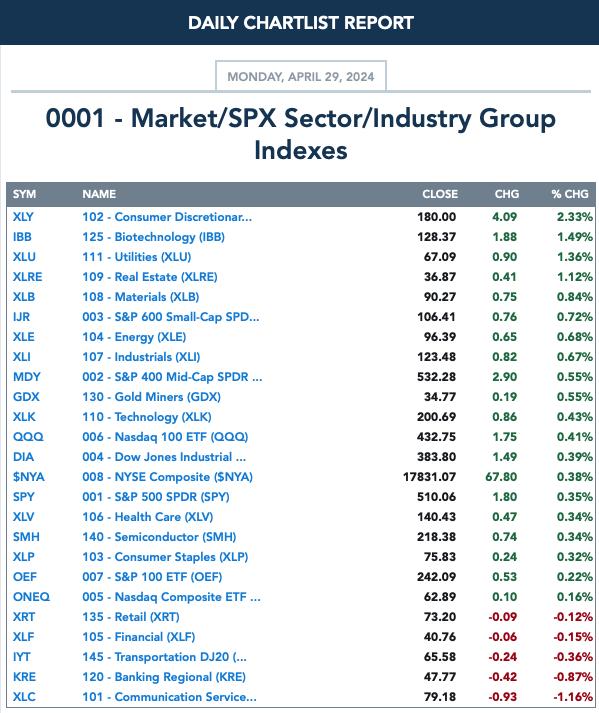Click the CLOSE column header
599x713 pixels.
[440, 194]
